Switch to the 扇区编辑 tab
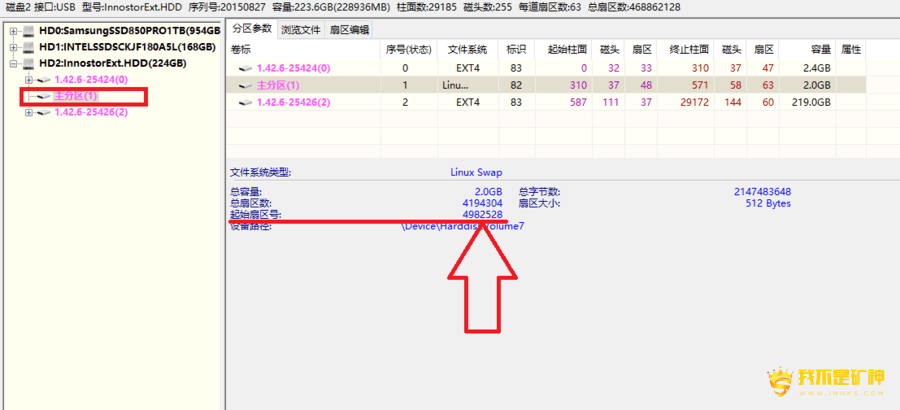Image resolution: width=900 pixels, height=410 pixels. click(x=350, y=30)
